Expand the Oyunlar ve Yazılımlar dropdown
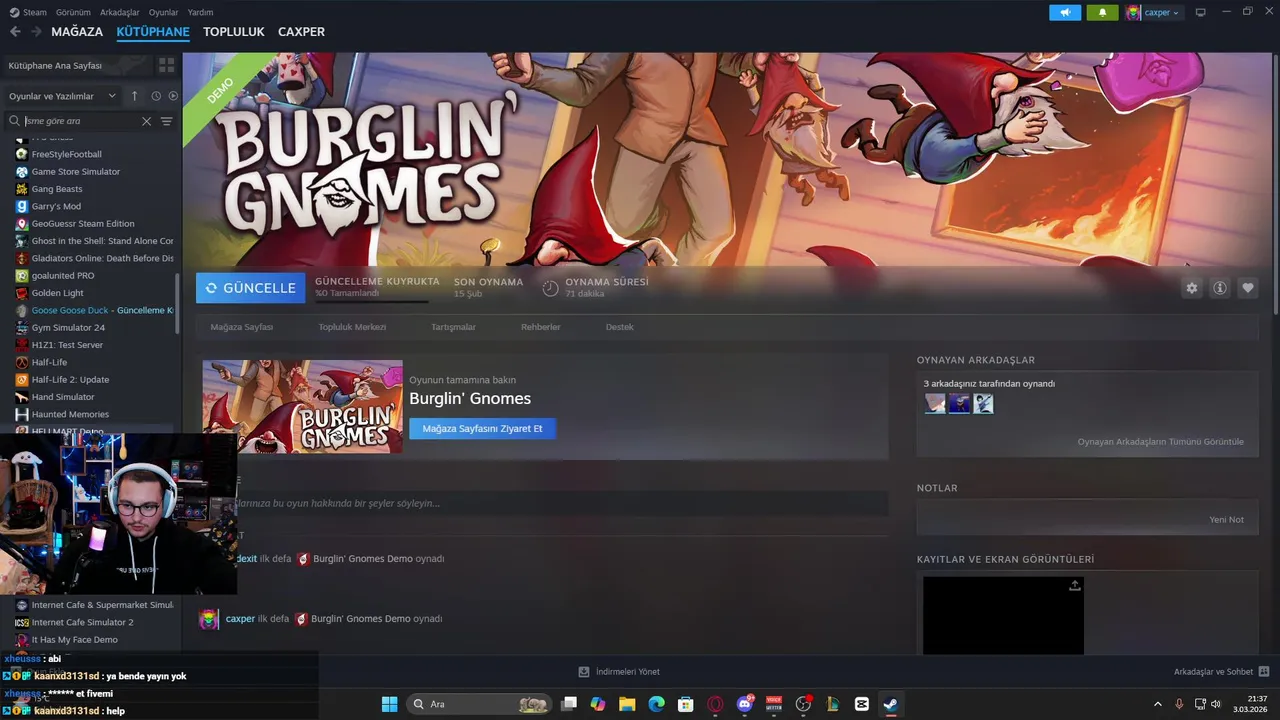 pyautogui.click(x=62, y=96)
